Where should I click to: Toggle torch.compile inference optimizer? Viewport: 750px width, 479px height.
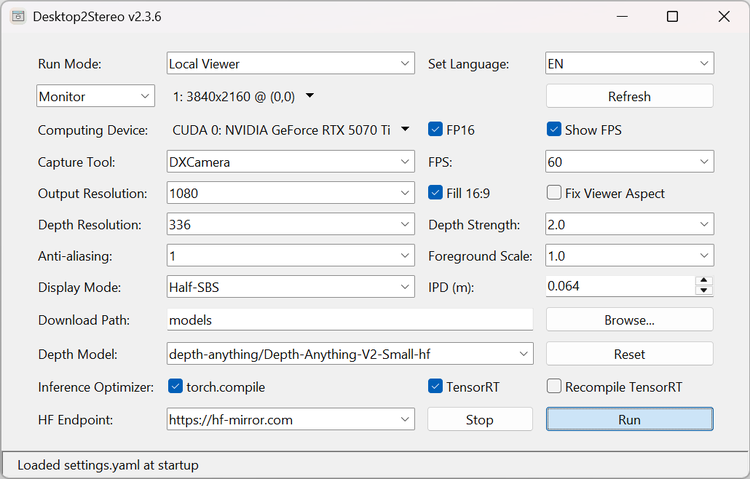[x=177, y=386]
